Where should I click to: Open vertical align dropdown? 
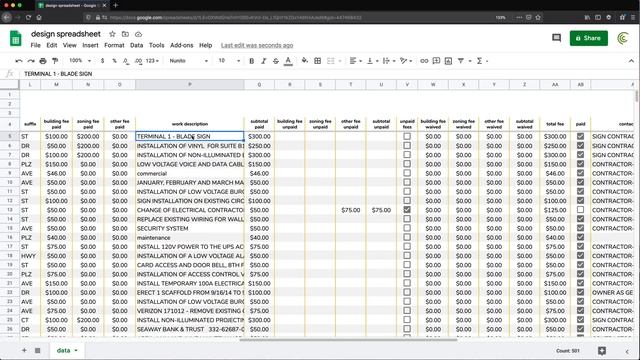click(x=372, y=61)
